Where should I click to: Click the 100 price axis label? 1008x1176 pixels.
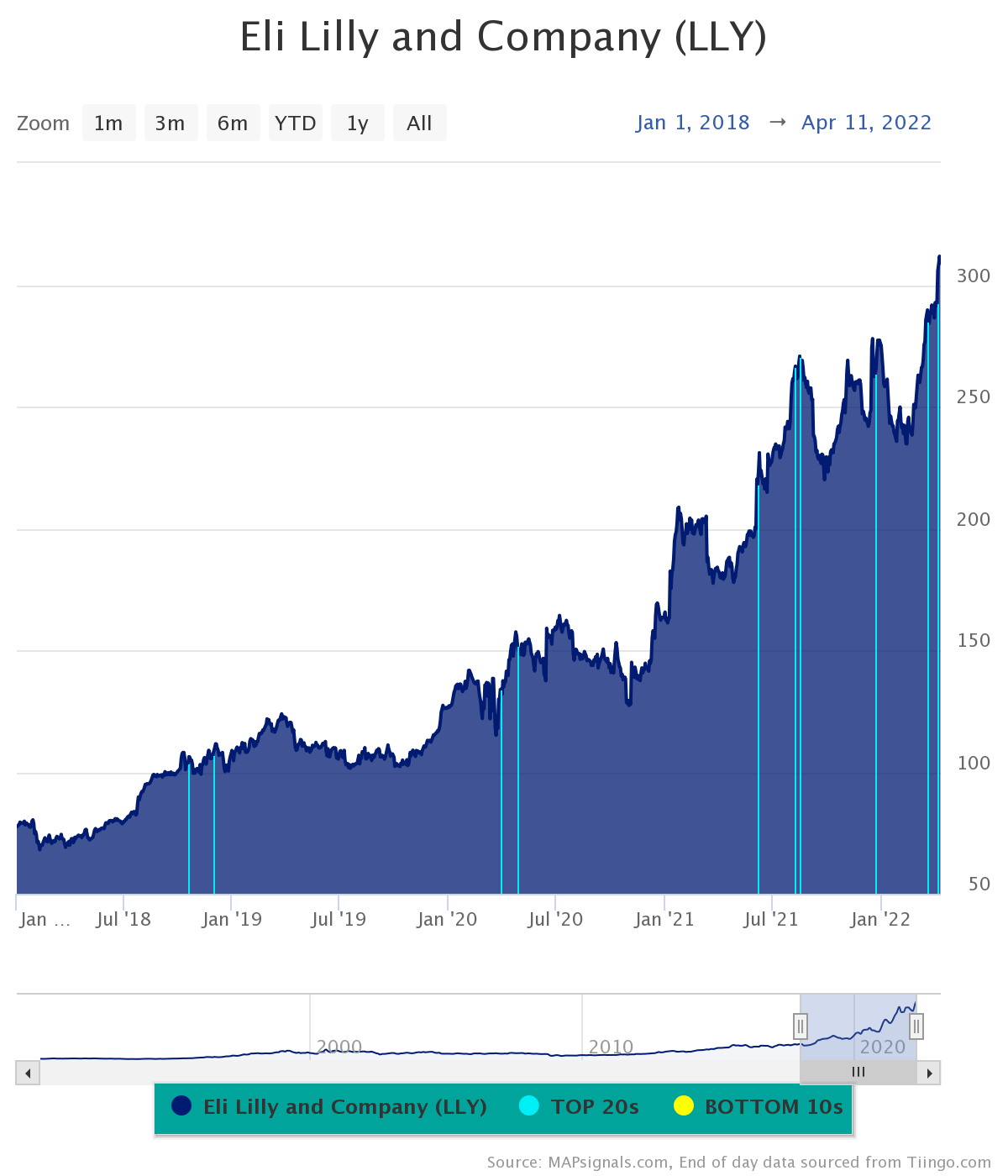pos(974,763)
